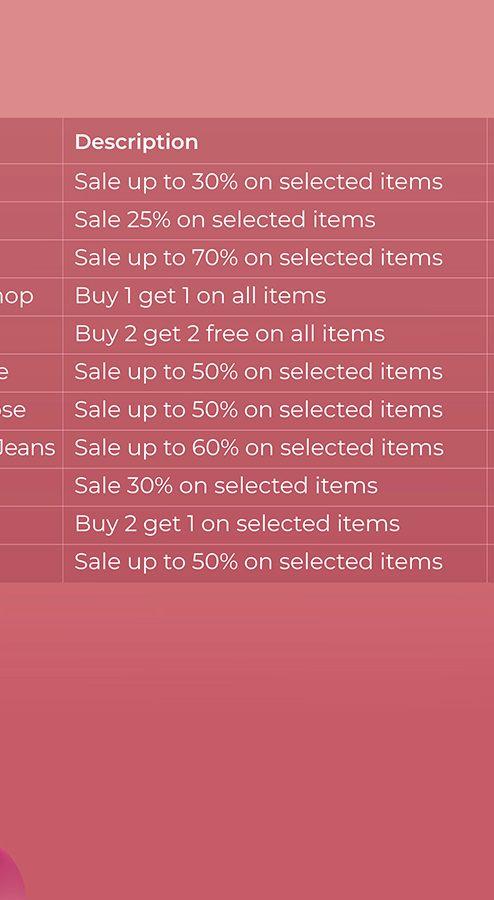The image size is (494, 900).
Task: Select 'Buy 2 get 1 on selected items'
Action: pos(237,523)
